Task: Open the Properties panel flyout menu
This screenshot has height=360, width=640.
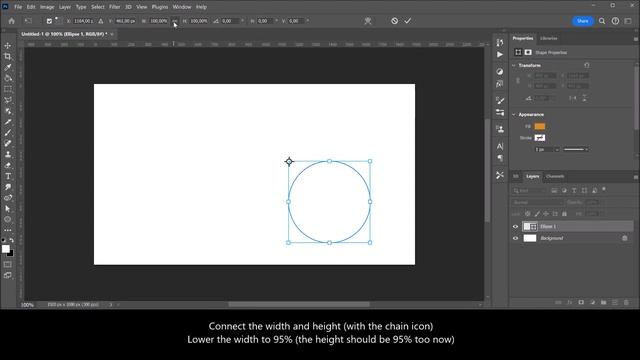Action: (636, 39)
